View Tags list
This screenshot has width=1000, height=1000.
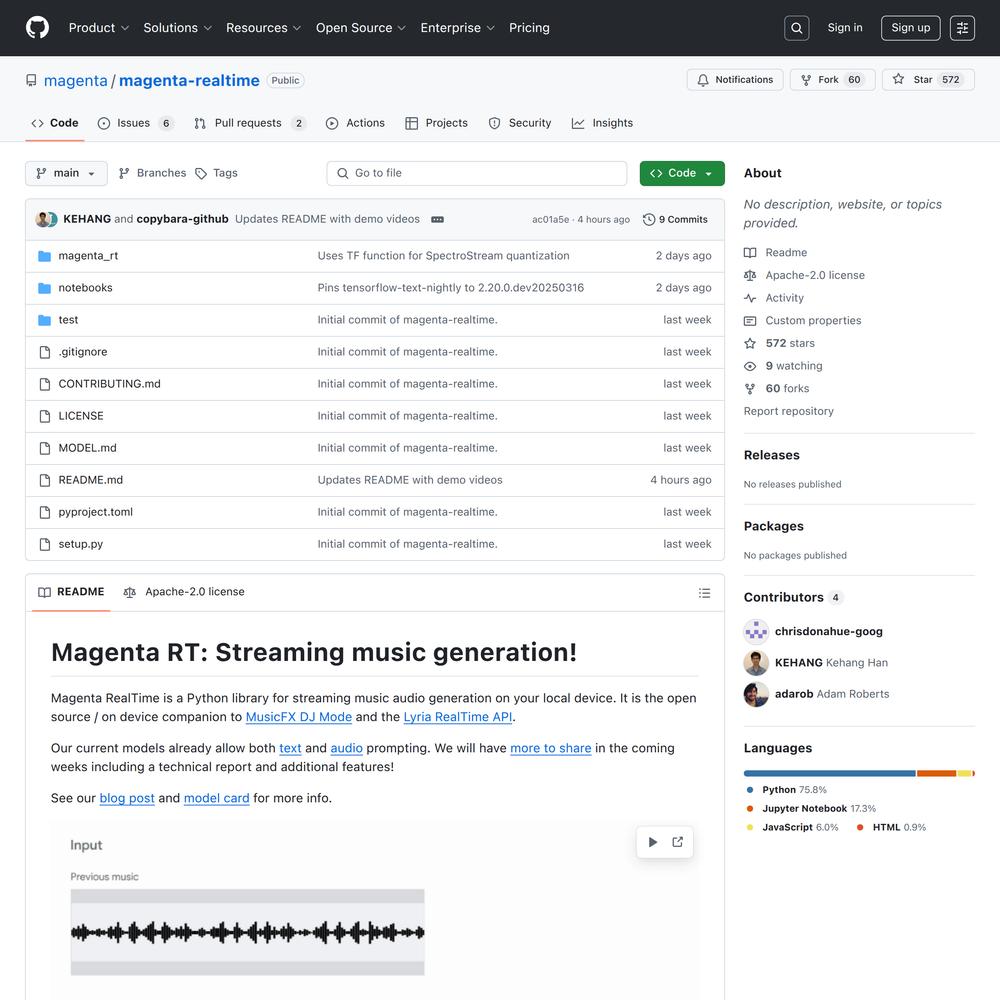(x=216, y=173)
